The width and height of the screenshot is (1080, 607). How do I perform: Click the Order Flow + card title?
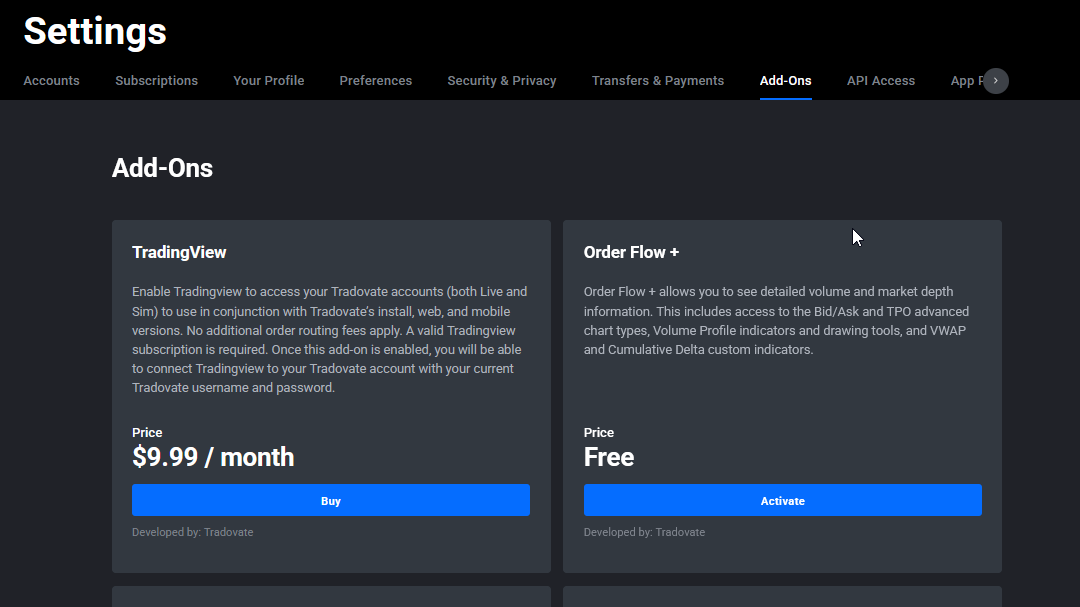[x=631, y=252]
